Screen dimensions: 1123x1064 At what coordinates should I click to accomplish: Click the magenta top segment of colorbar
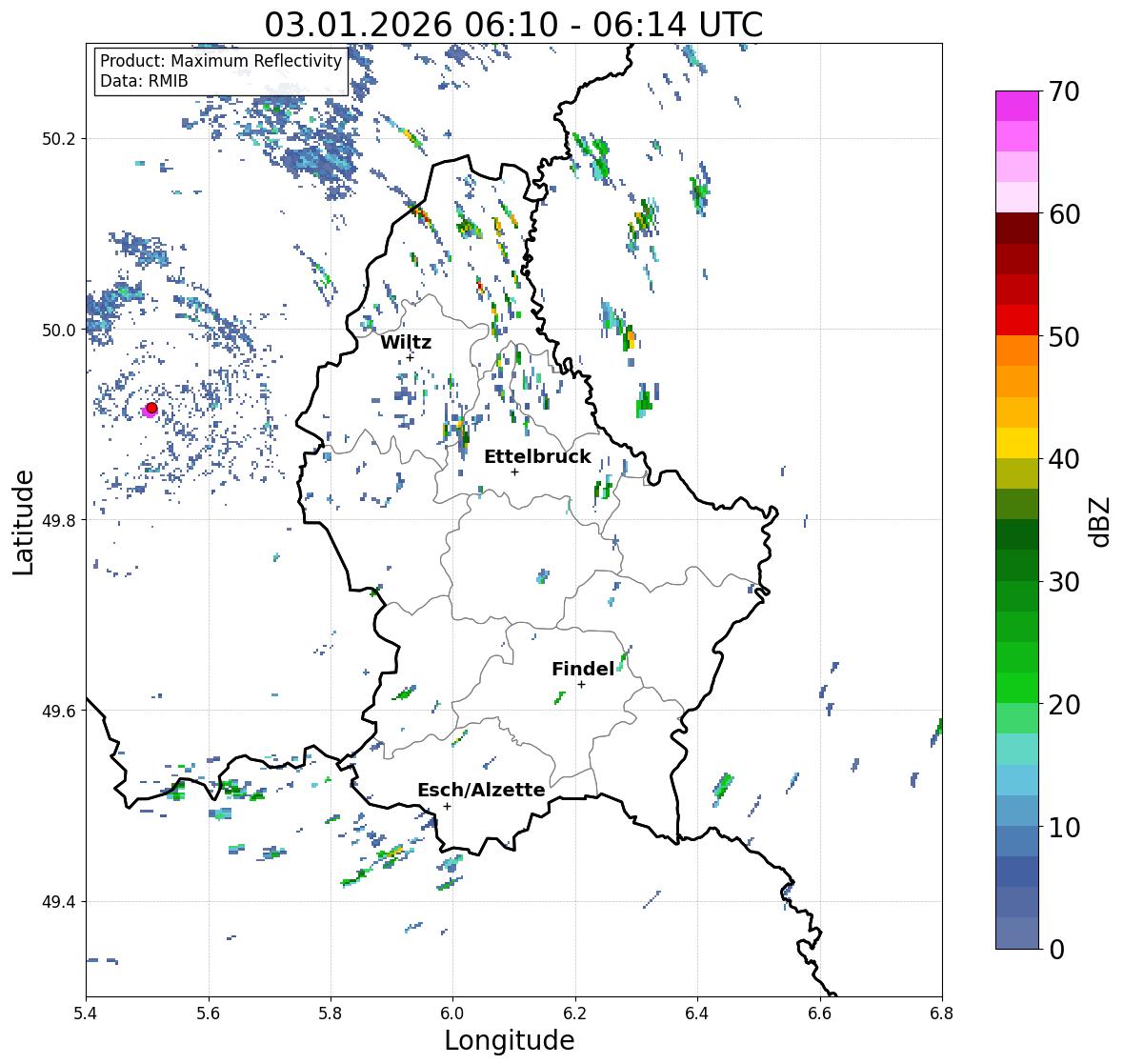[1017, 106]
